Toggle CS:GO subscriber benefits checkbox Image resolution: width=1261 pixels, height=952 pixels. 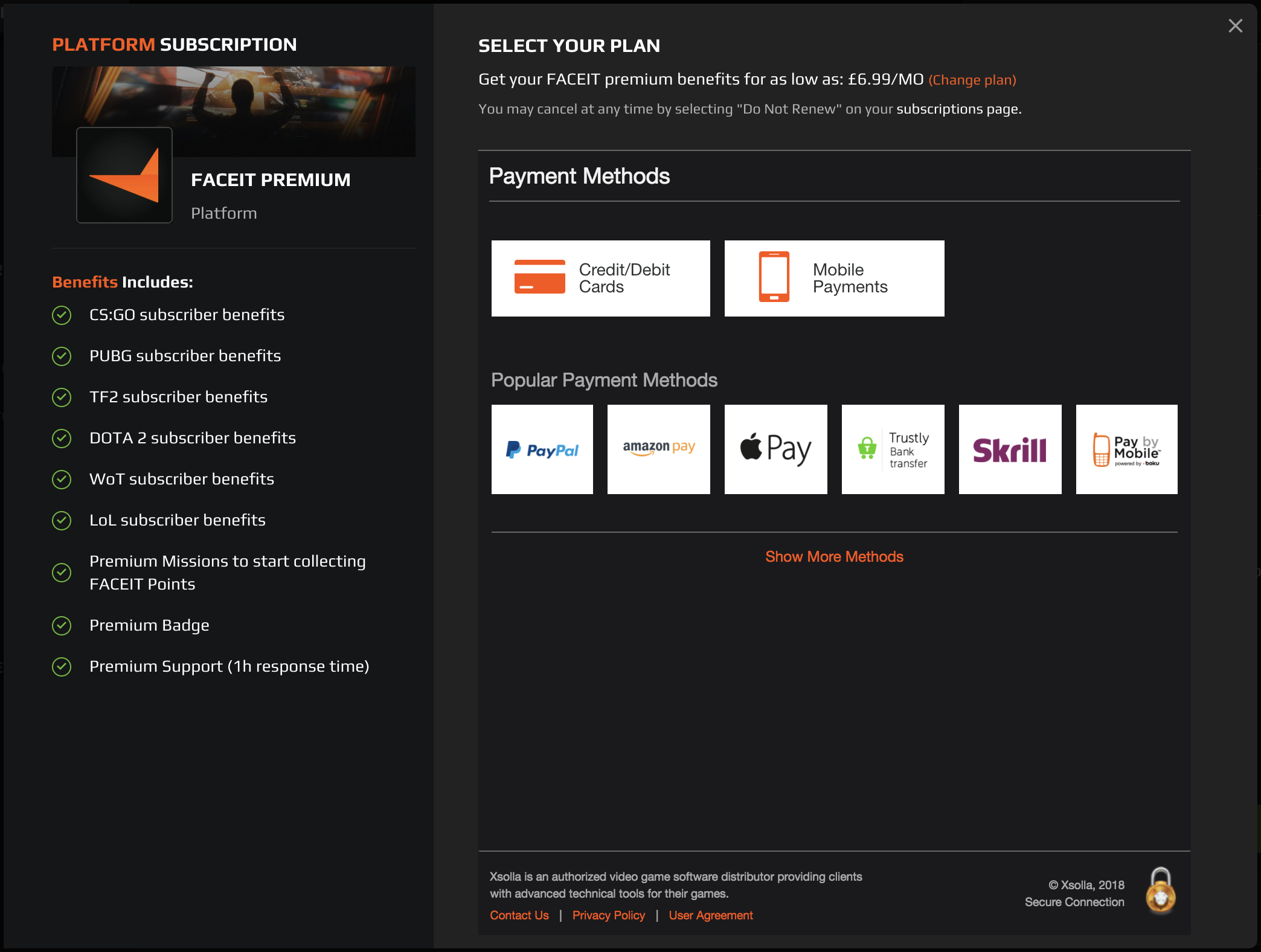[62, 314]
